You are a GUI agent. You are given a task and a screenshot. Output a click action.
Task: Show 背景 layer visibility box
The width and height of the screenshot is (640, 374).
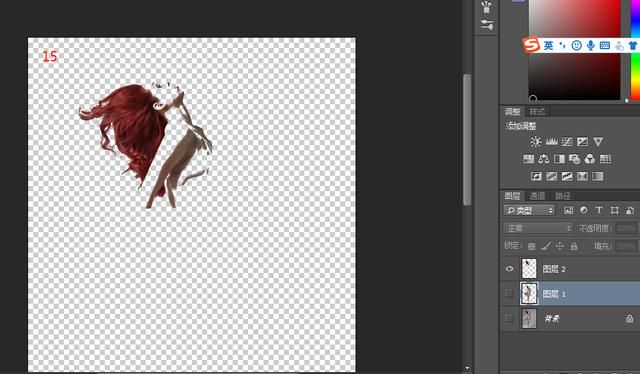509,318
